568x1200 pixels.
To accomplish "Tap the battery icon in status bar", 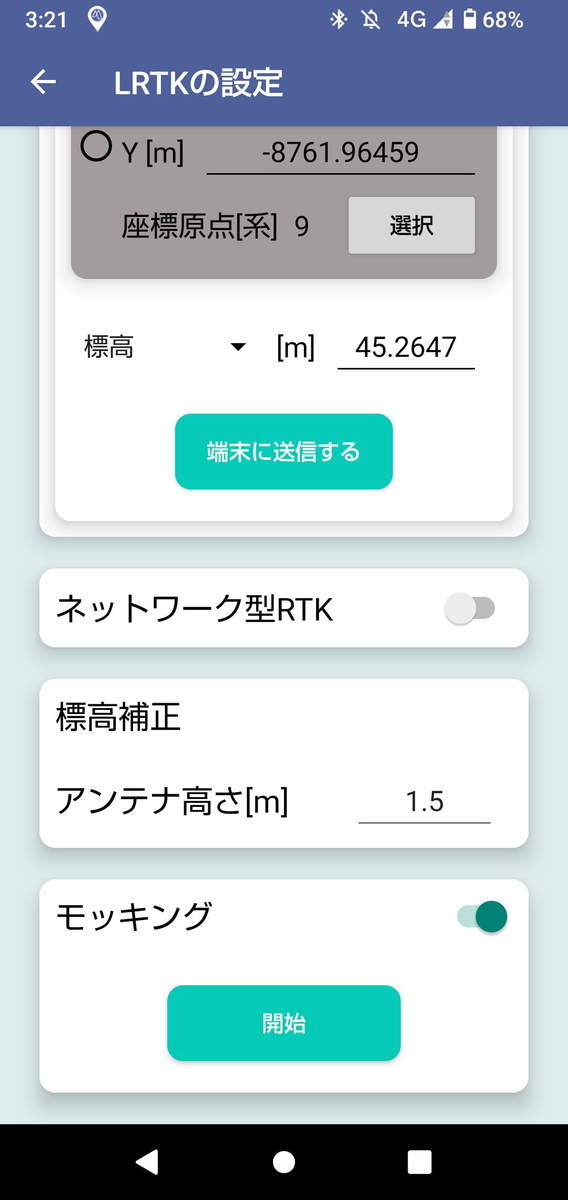I will point(469,19).
